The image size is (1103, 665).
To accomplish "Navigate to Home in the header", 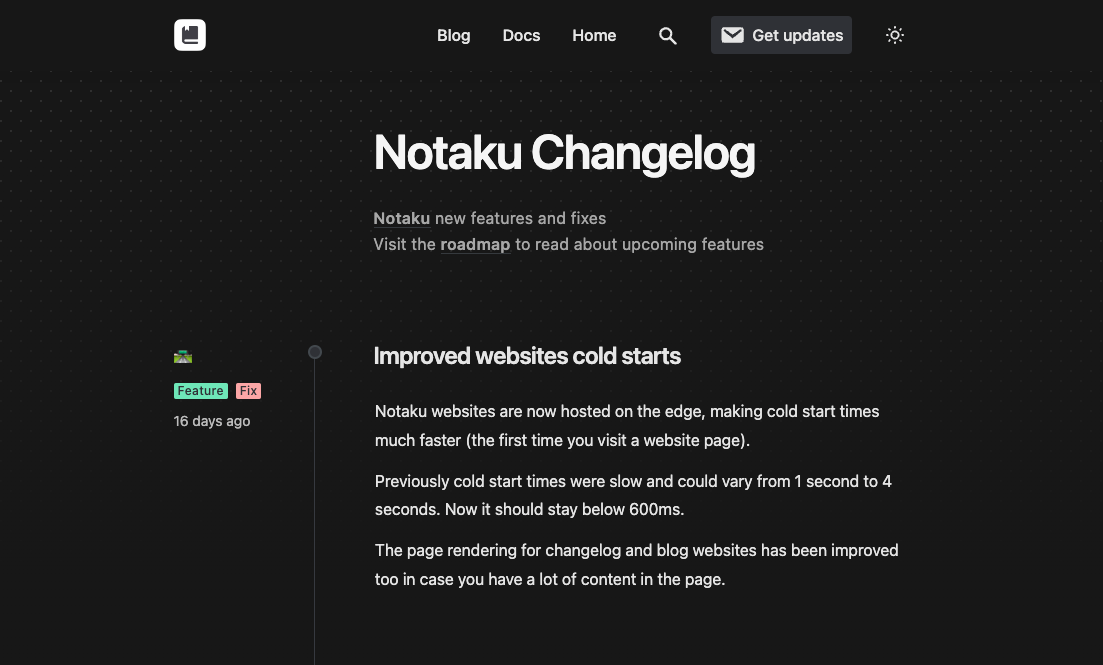I will click(x=594, y=35).
